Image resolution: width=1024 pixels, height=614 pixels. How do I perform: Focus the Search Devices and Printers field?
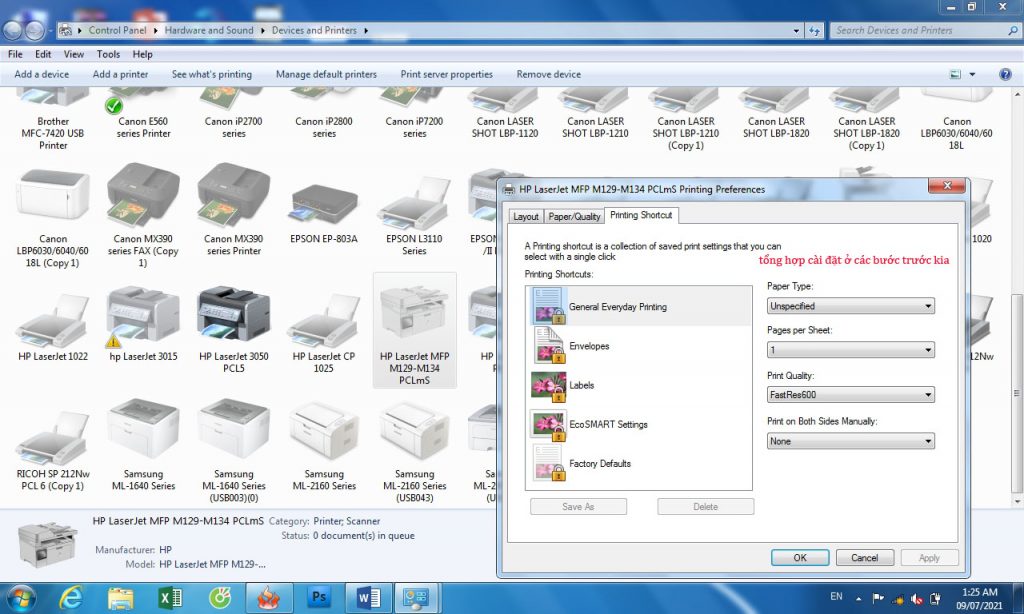925,30
